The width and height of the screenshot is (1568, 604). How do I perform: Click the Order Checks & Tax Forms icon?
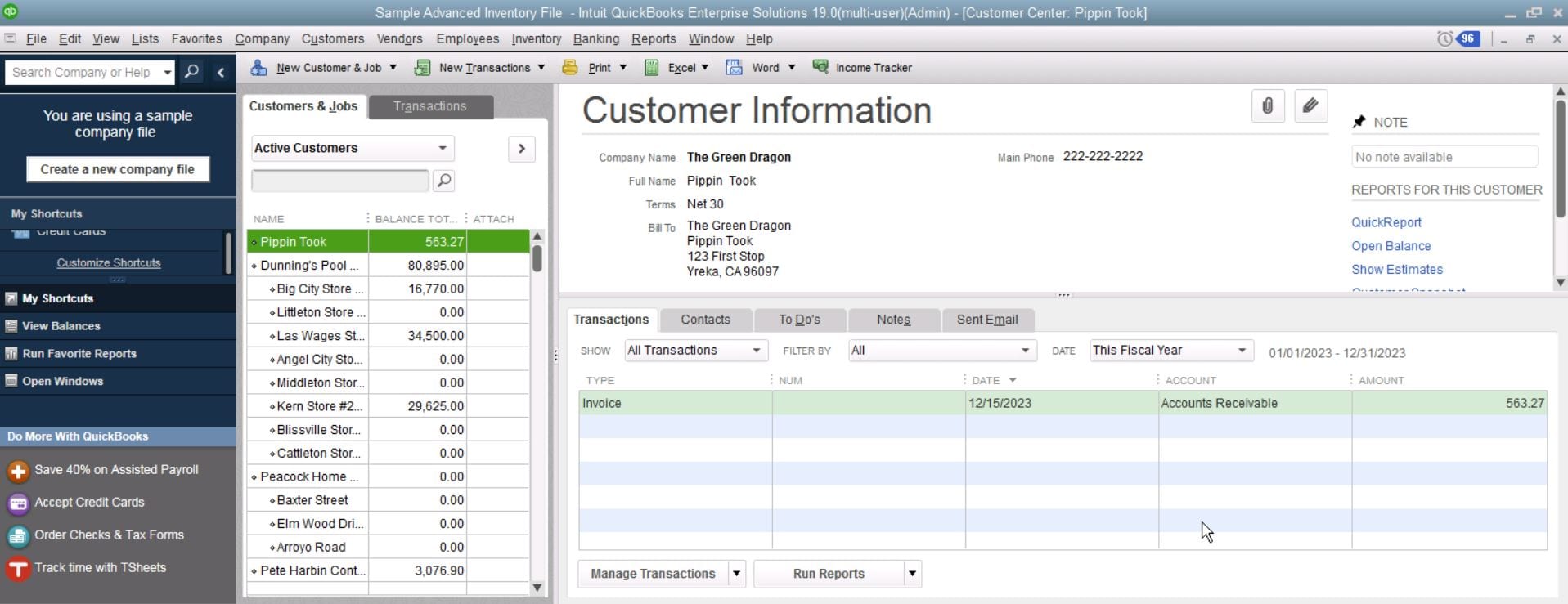(18, 536)
